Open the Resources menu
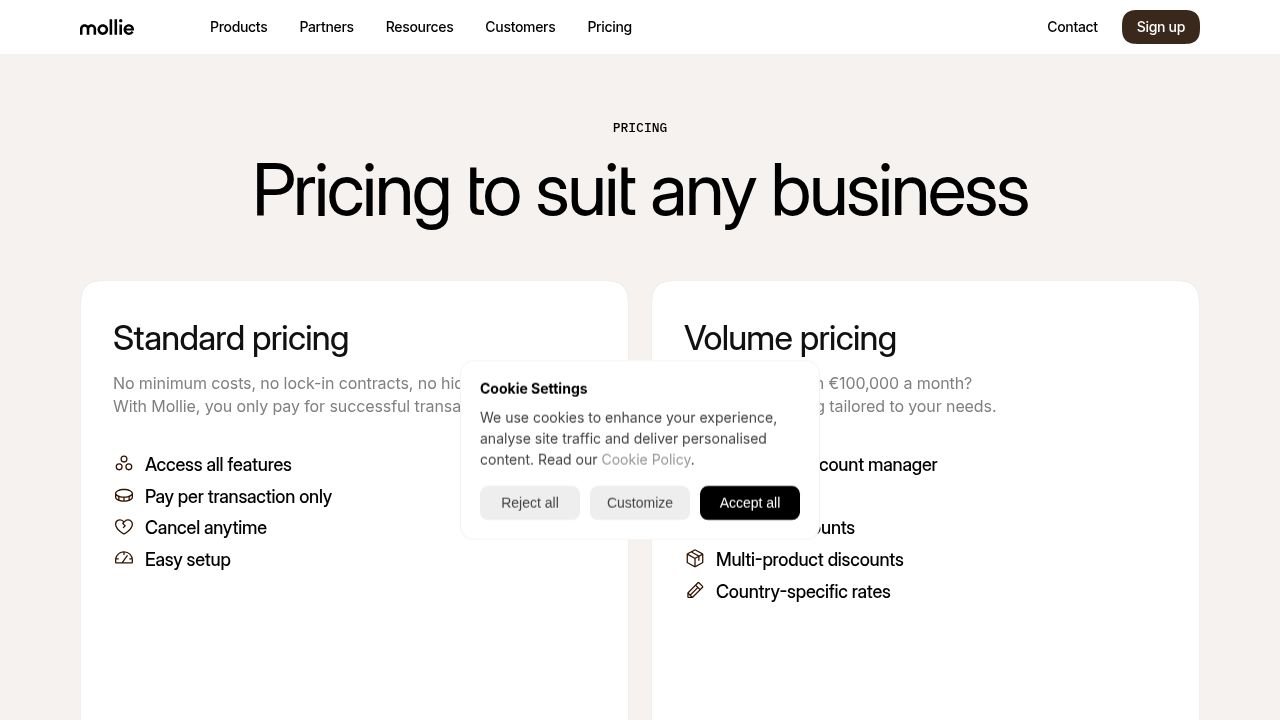This screenshot has width=1280, height=720. click(x=420, y=27)
